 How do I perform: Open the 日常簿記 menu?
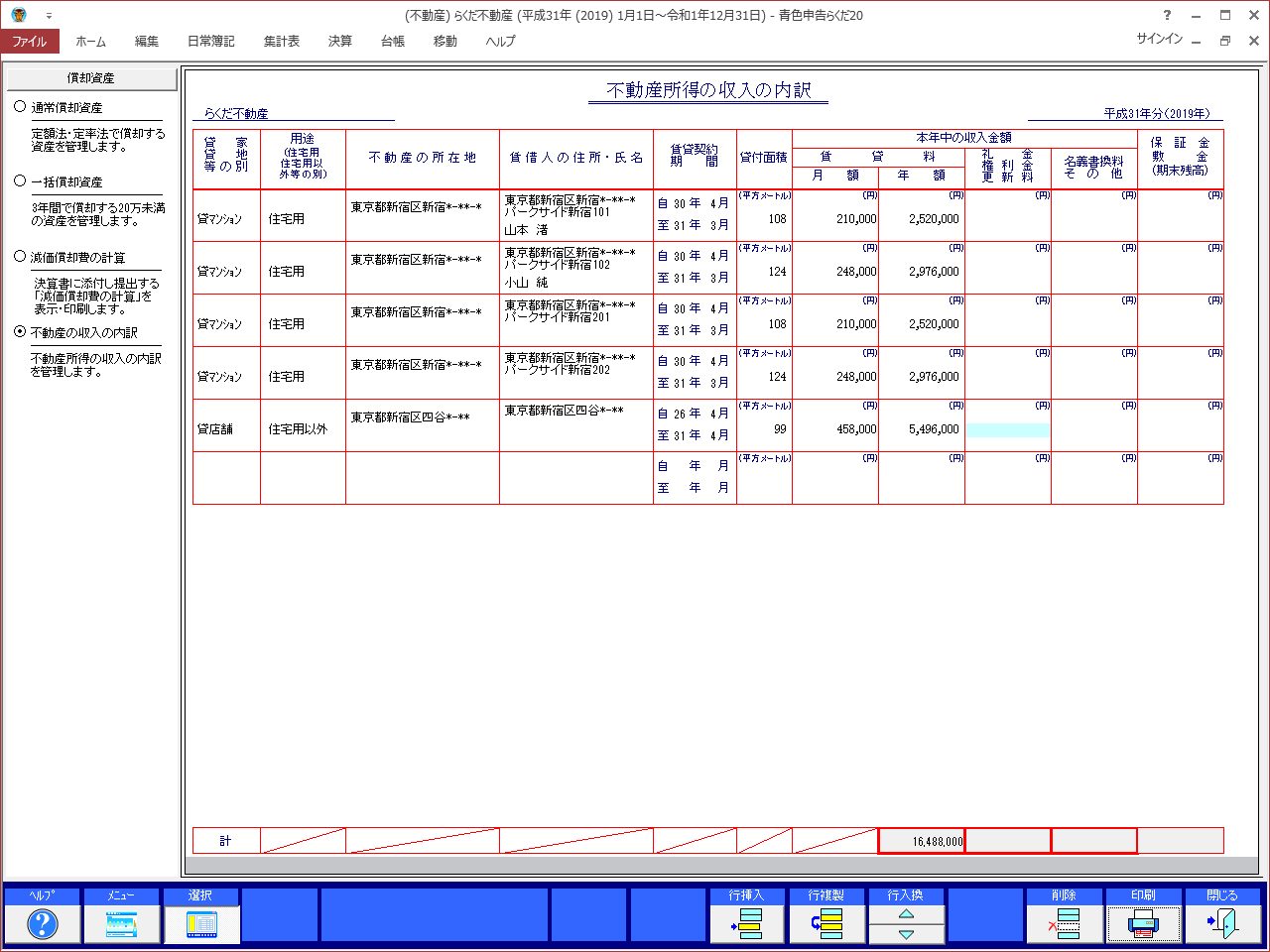pos(210,42)
